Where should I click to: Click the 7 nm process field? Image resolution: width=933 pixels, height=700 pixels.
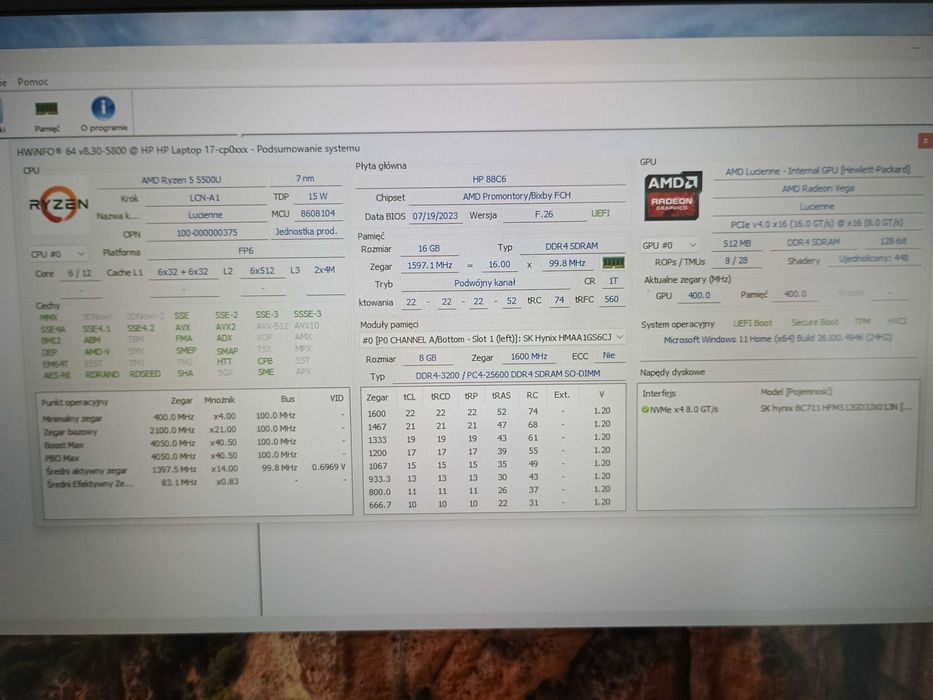pos(305,179)
